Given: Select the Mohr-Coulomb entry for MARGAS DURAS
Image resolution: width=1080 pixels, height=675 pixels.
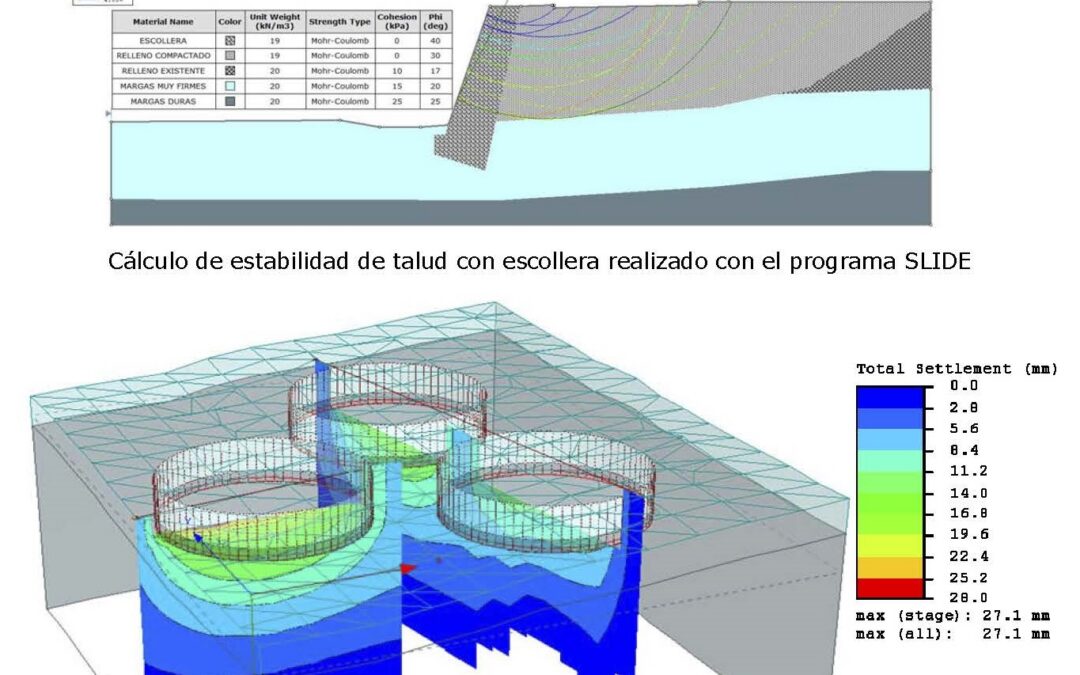Looking at the screenshot, I should (340, 100).
